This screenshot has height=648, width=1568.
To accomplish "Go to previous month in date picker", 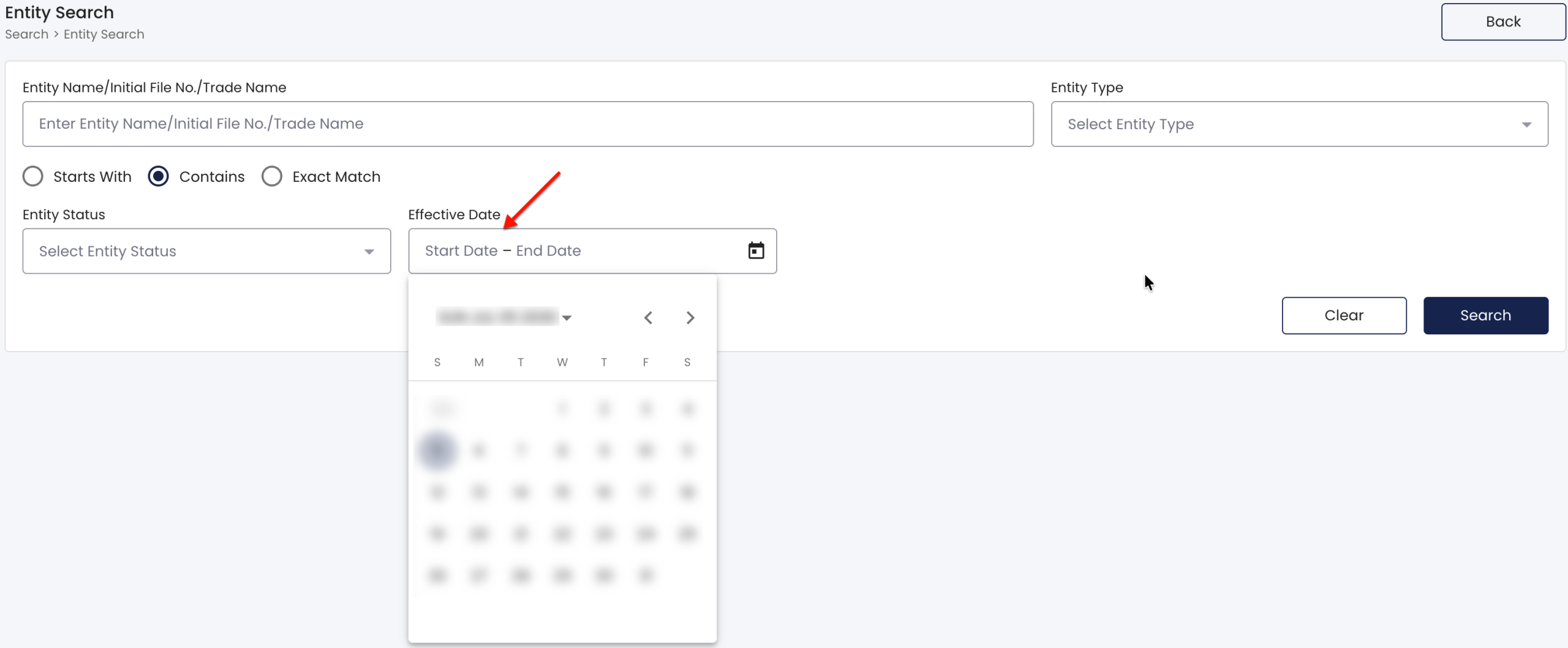I will coord(648,317).
